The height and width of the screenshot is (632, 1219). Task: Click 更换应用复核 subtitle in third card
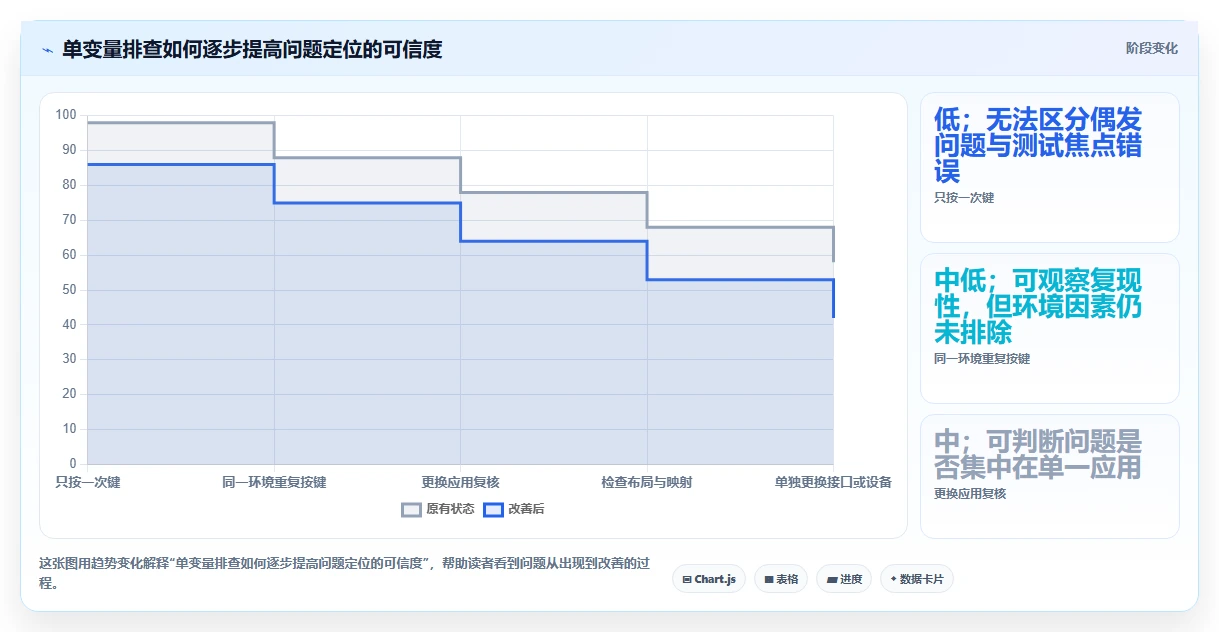click(x=970, y=494)
